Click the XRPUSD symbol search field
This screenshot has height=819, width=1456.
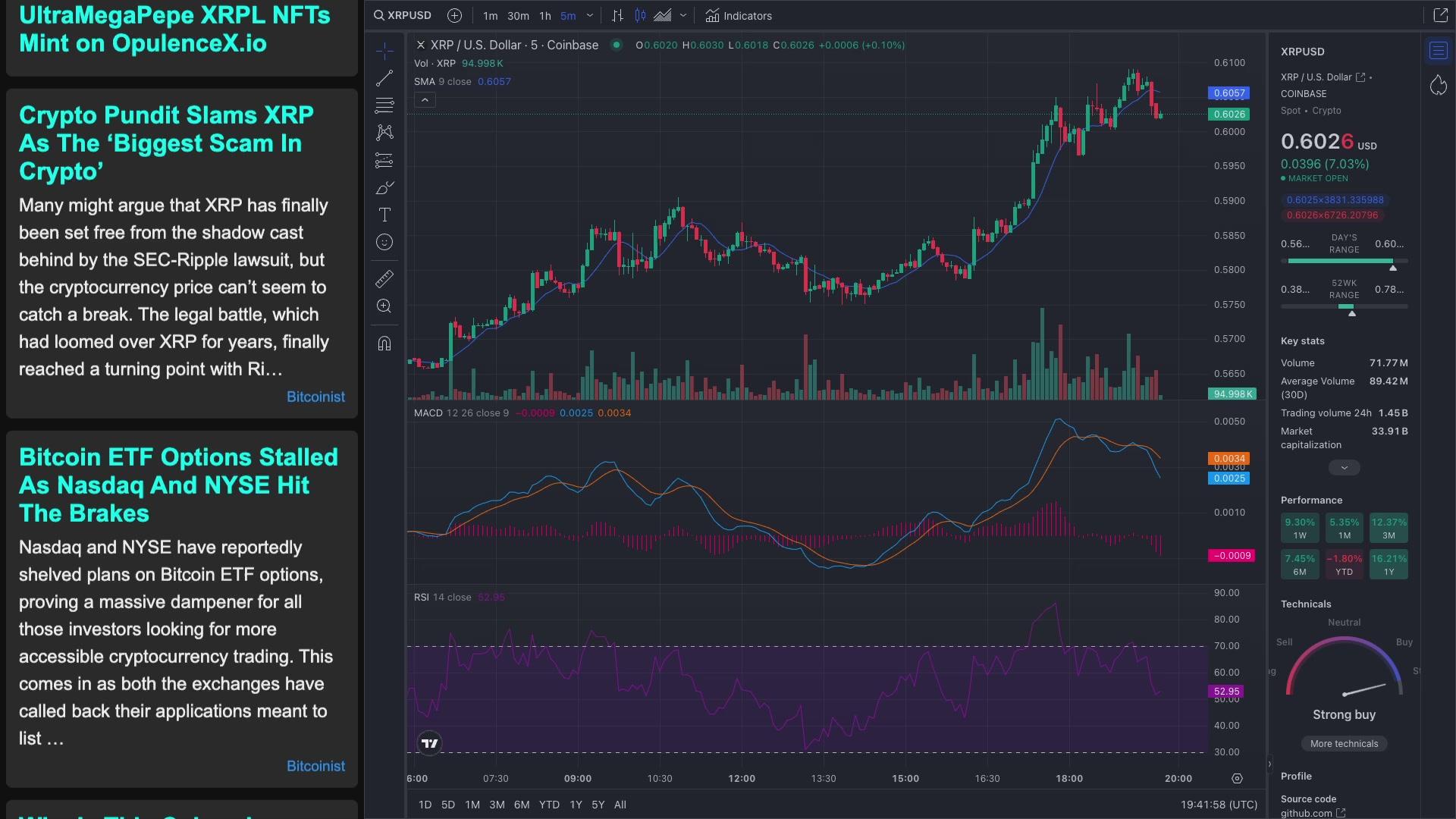pos(403,16)
